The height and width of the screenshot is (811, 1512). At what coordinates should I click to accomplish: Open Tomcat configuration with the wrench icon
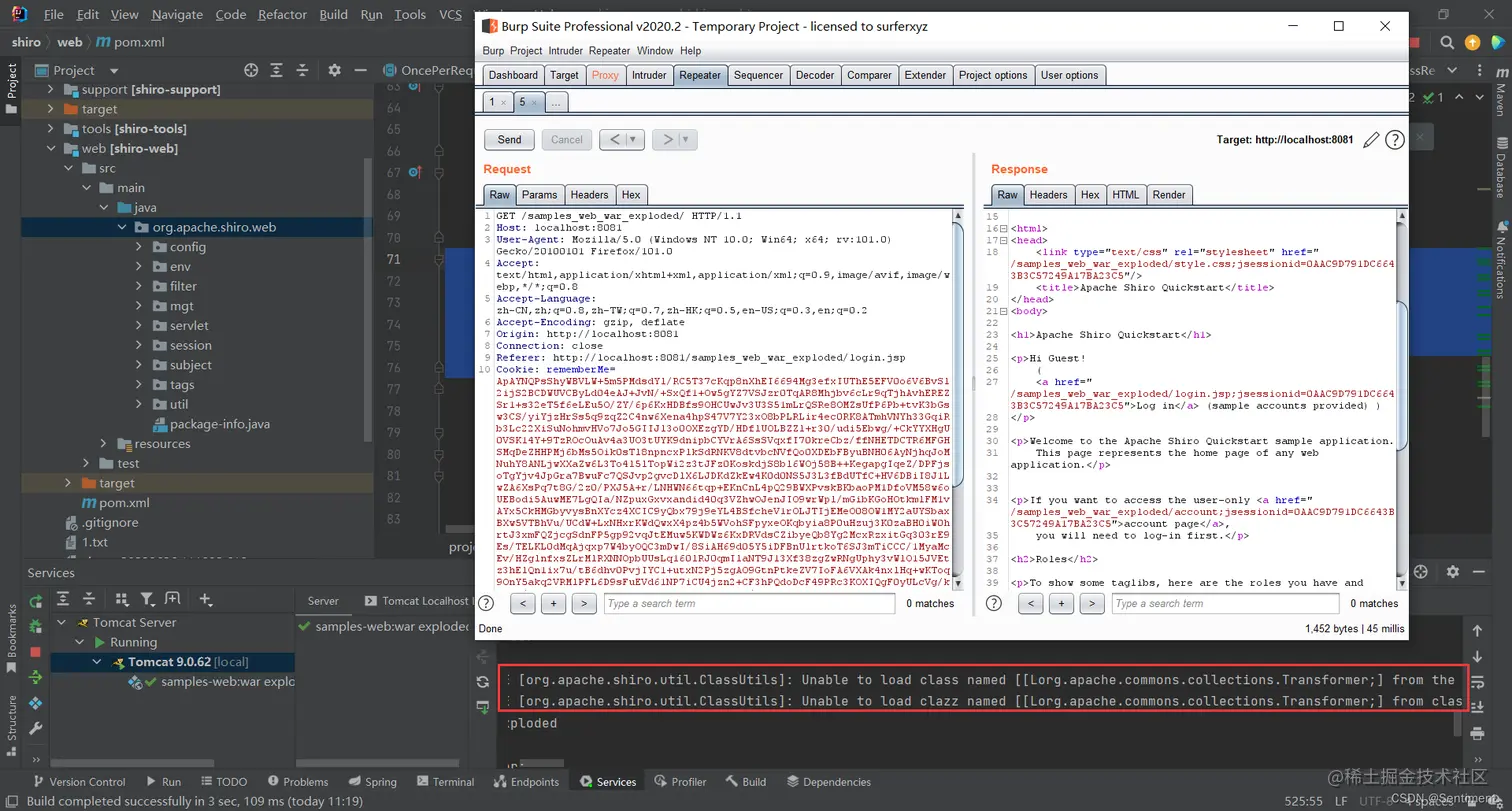[x=36, y=729]
